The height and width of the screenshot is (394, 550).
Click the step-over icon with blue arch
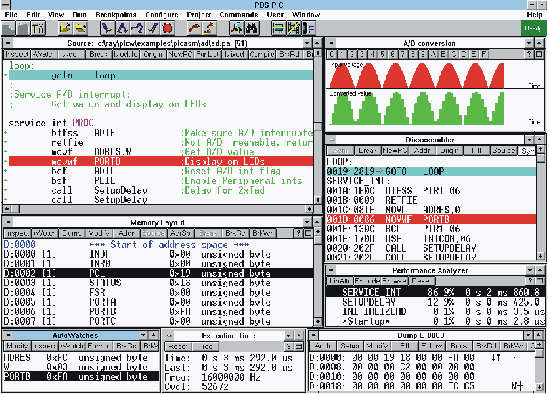point(122,28)
